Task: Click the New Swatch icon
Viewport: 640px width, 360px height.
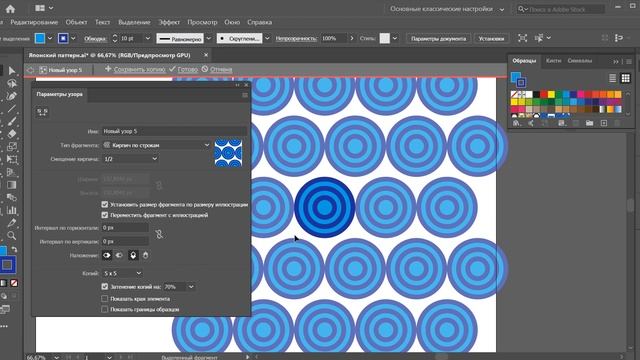Action: pos(604,123)
